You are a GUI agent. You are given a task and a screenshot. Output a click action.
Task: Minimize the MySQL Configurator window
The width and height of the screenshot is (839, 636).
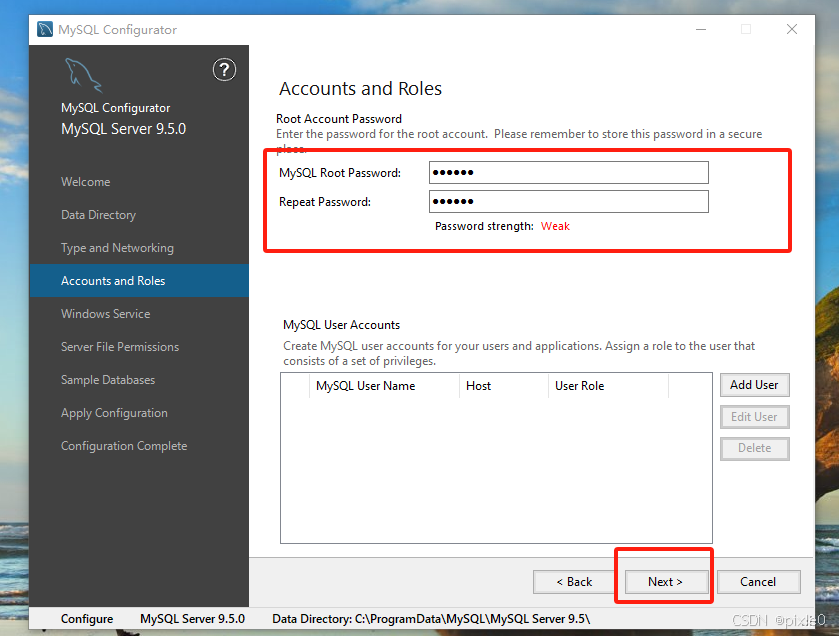pos(701,29)
